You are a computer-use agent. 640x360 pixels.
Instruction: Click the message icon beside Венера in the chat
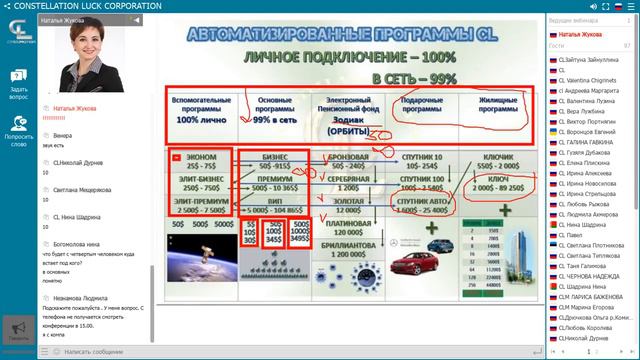pyautogui.click(x=46, y=136)
